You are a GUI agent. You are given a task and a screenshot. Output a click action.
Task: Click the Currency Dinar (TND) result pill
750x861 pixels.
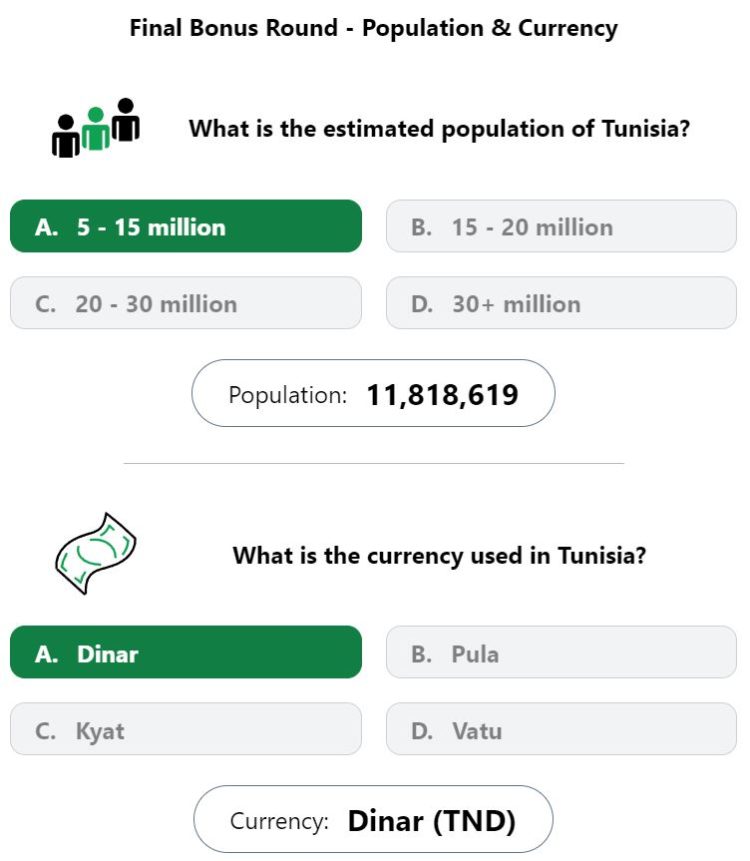373,819
